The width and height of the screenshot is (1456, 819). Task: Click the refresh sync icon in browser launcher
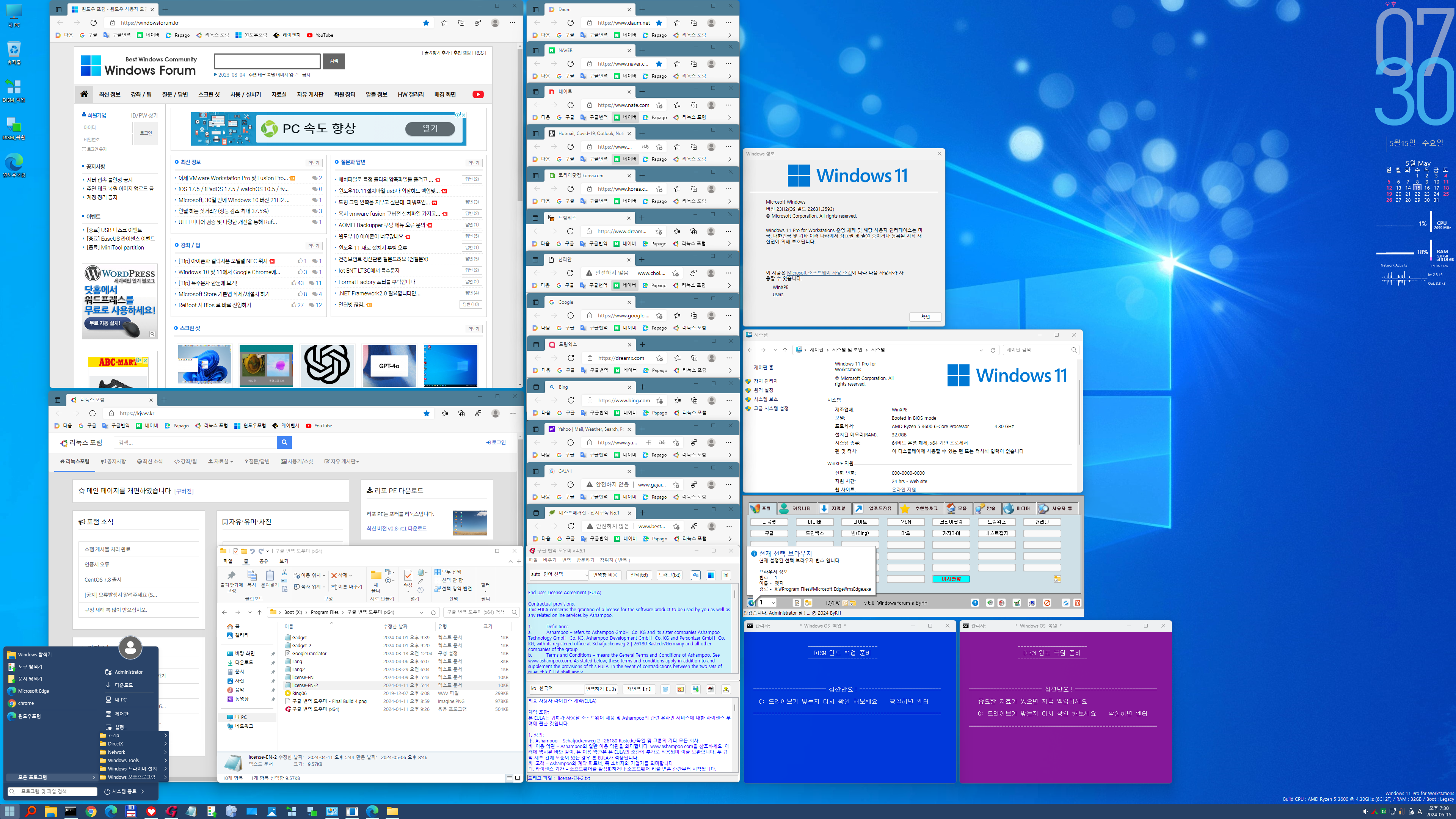tap(1066, 602)
